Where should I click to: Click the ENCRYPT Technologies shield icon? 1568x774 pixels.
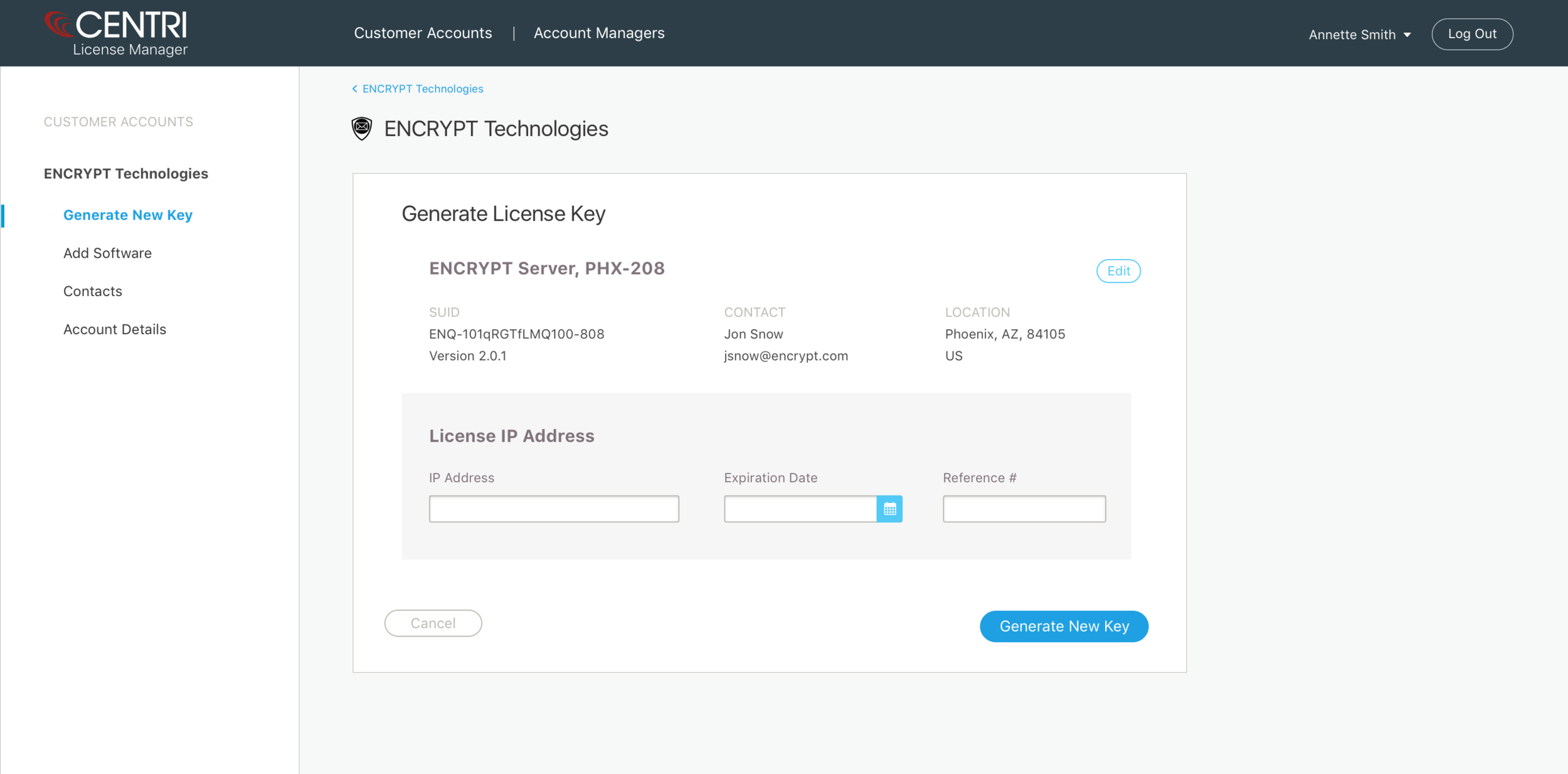pos(362,129)
